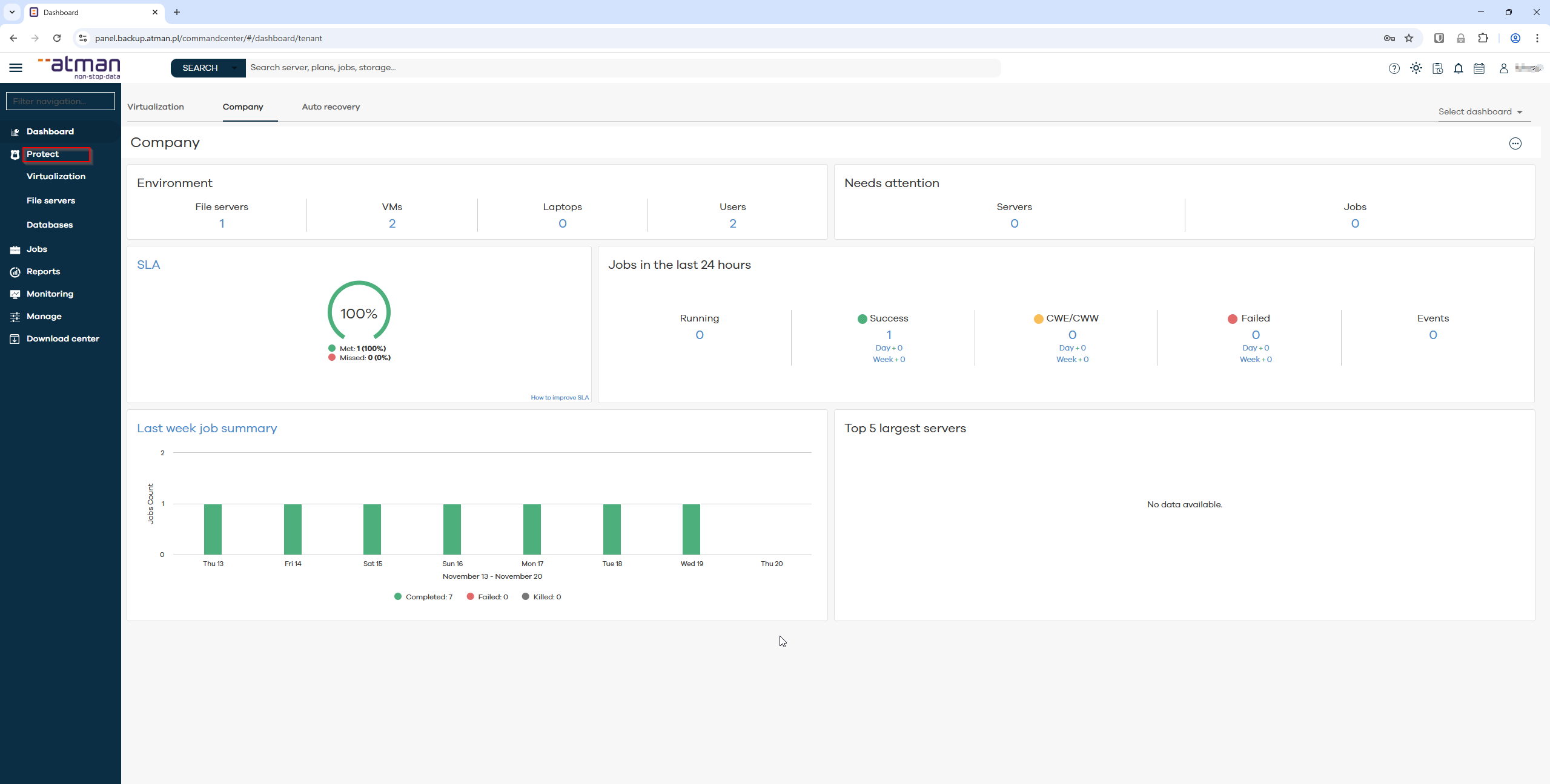Viewport: 1550px width, 784px height.
Task: Open Company dashboard ellipsis options
Action: pyautogui.click(x=1515, y=143)
